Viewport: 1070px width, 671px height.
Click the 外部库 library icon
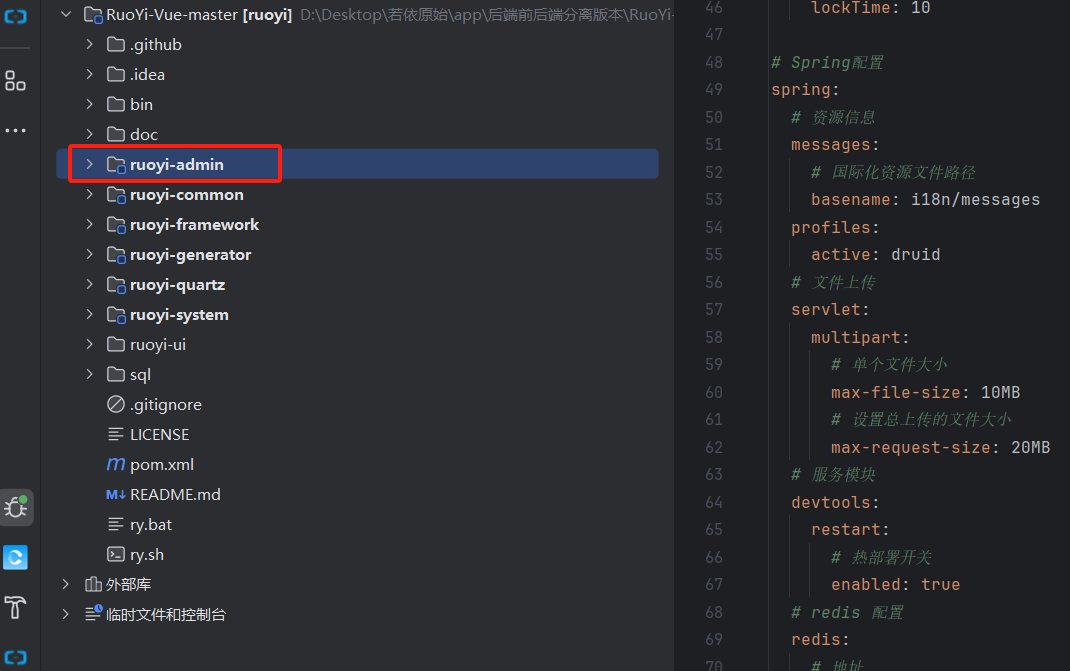click(93, 584)
